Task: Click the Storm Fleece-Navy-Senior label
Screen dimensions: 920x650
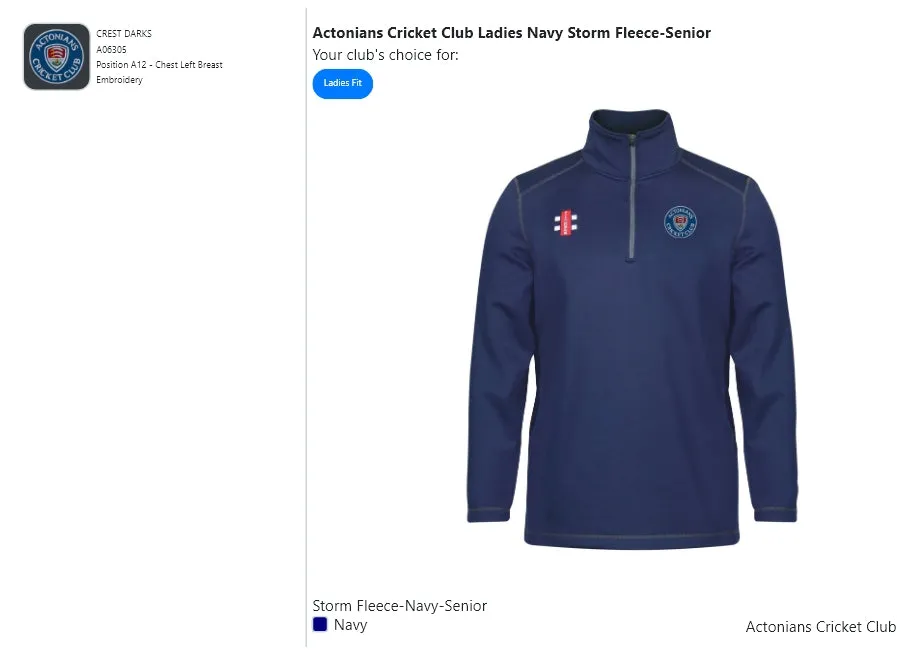Action: [399, 606]
